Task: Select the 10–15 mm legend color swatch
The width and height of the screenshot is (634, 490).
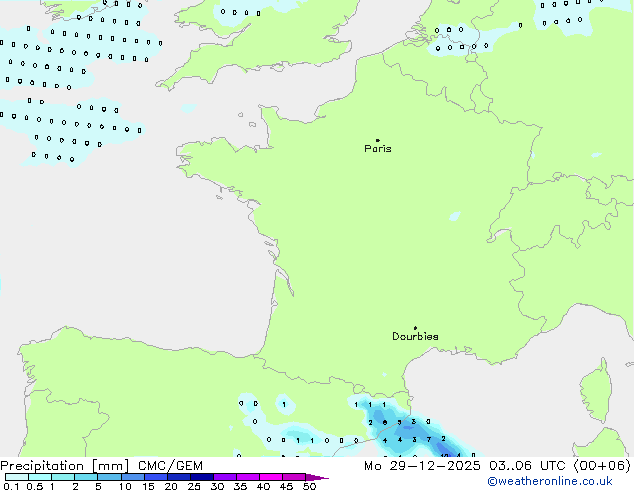Action: coord(132,477)
